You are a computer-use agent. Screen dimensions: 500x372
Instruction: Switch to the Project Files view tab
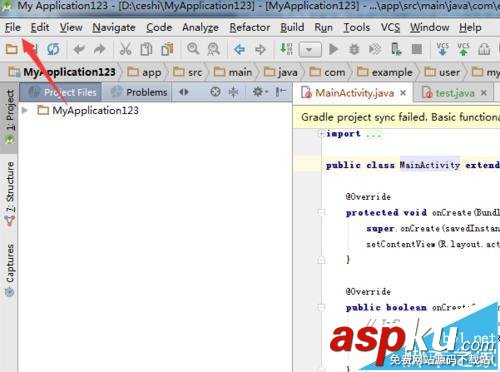61,92
